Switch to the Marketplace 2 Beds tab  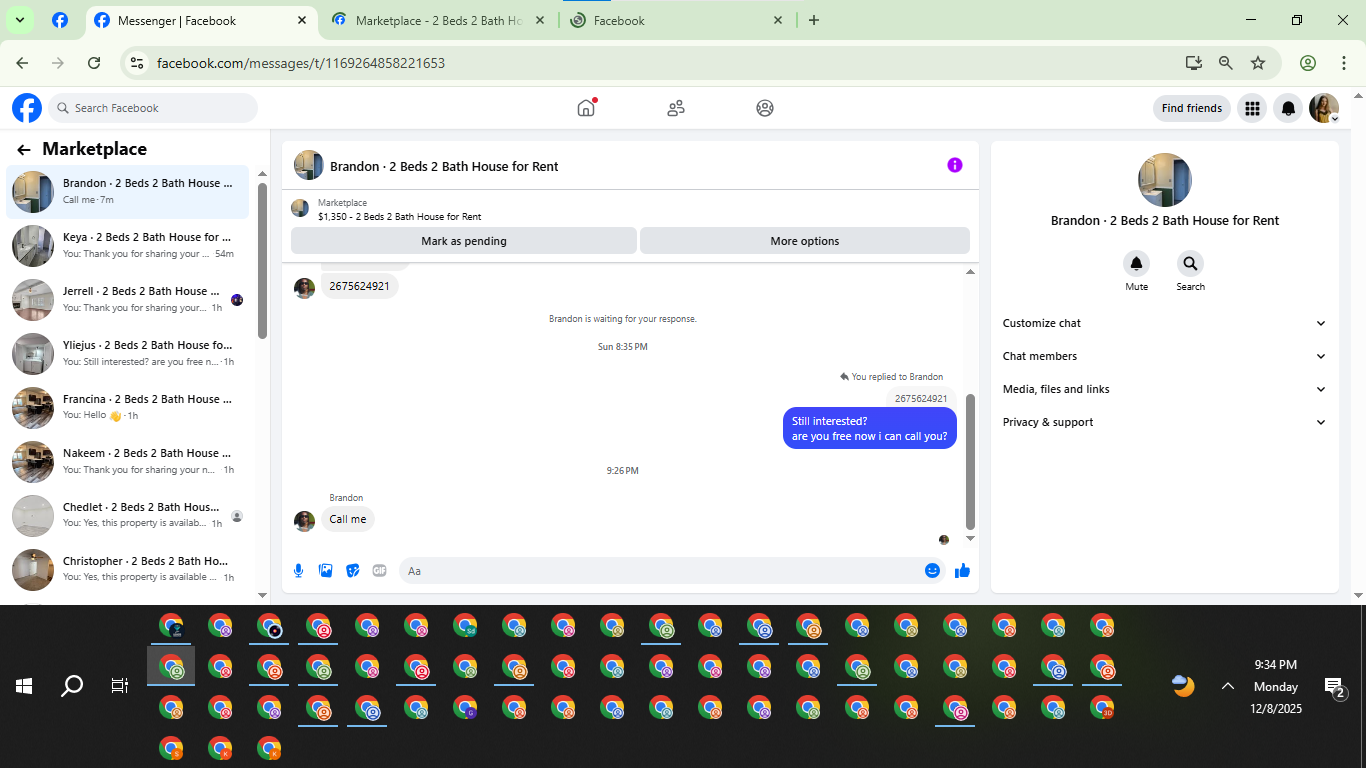(438, 20)
